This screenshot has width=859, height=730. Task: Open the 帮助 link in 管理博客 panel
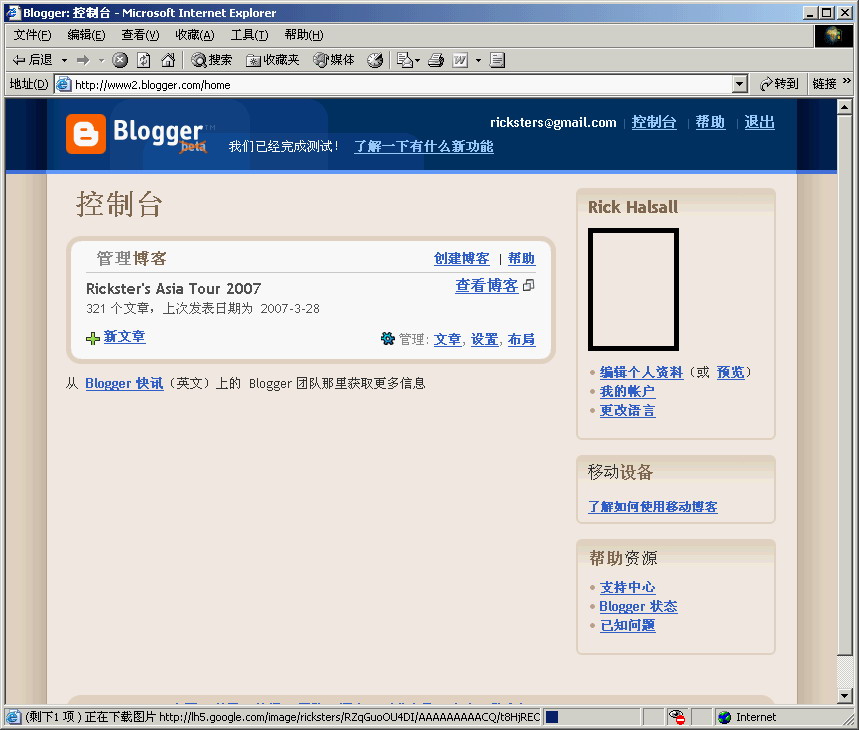521,258
